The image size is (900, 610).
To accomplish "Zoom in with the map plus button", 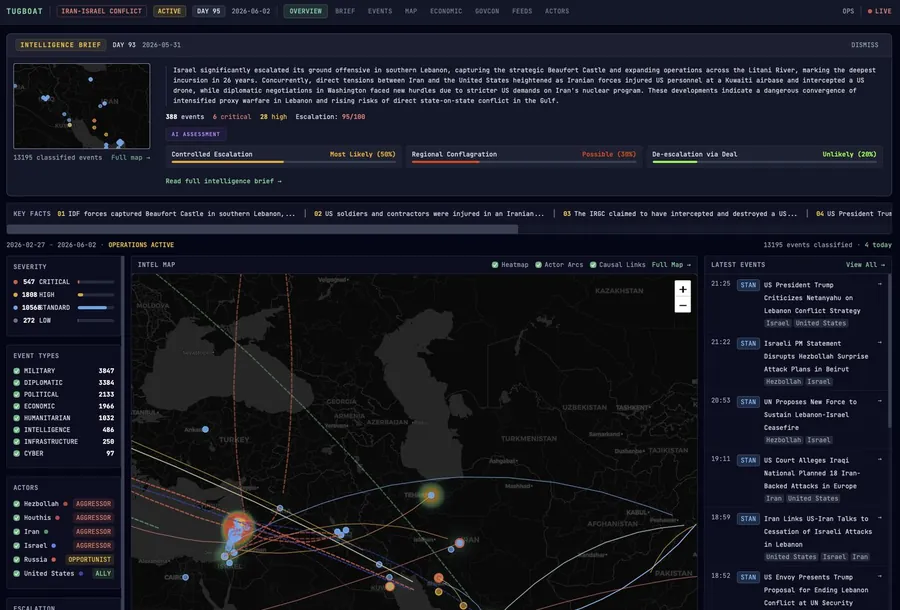I will point(682,289).
